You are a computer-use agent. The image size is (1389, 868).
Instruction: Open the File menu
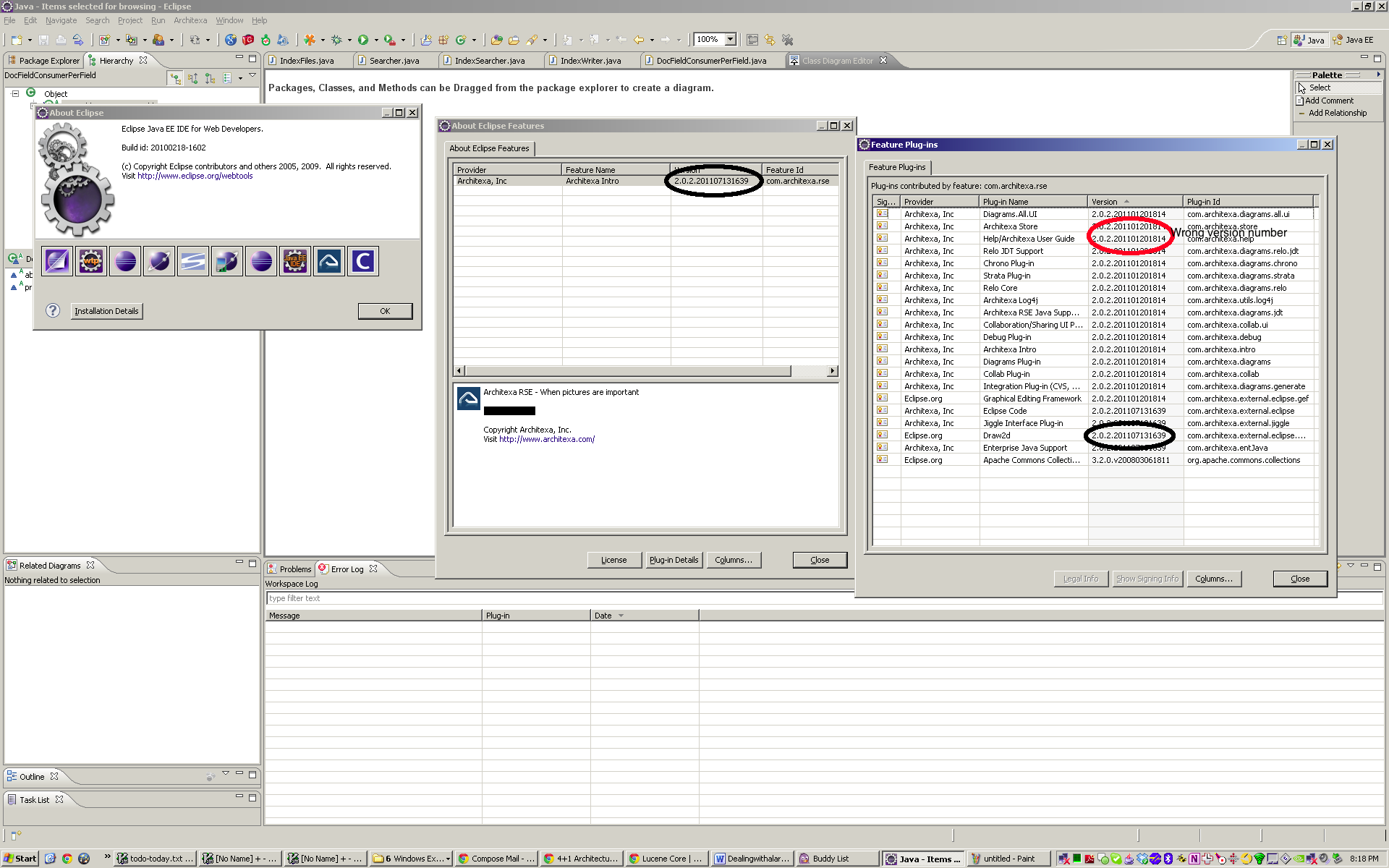click(9, 20)
